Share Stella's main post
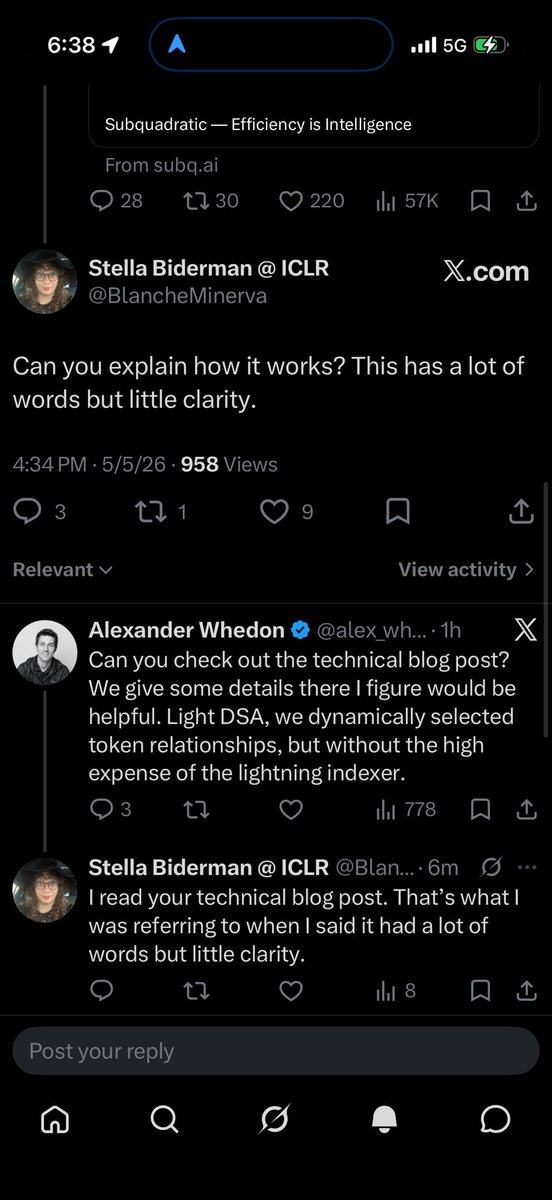 click(x=521, y=512)
